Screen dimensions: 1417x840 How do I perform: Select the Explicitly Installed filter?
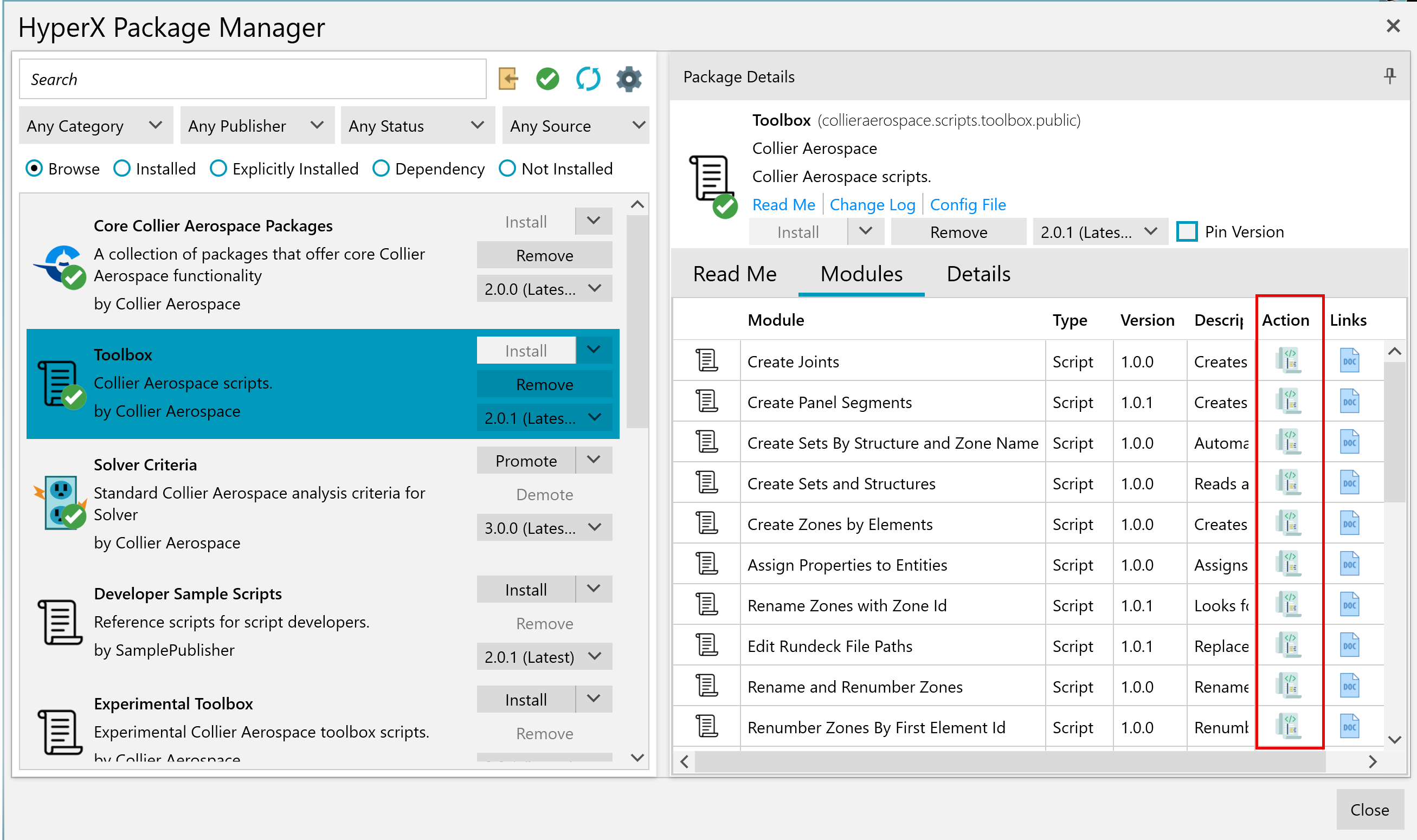pyautogui.click(x=218, y=169)
